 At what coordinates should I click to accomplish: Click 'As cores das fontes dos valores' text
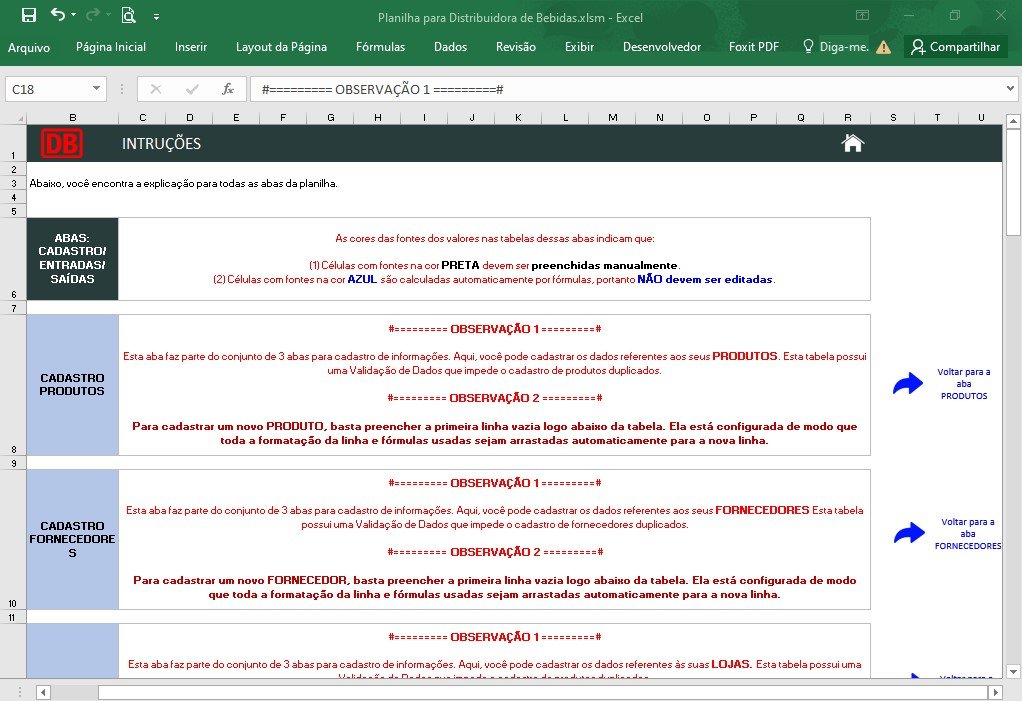tap(495, 238)
